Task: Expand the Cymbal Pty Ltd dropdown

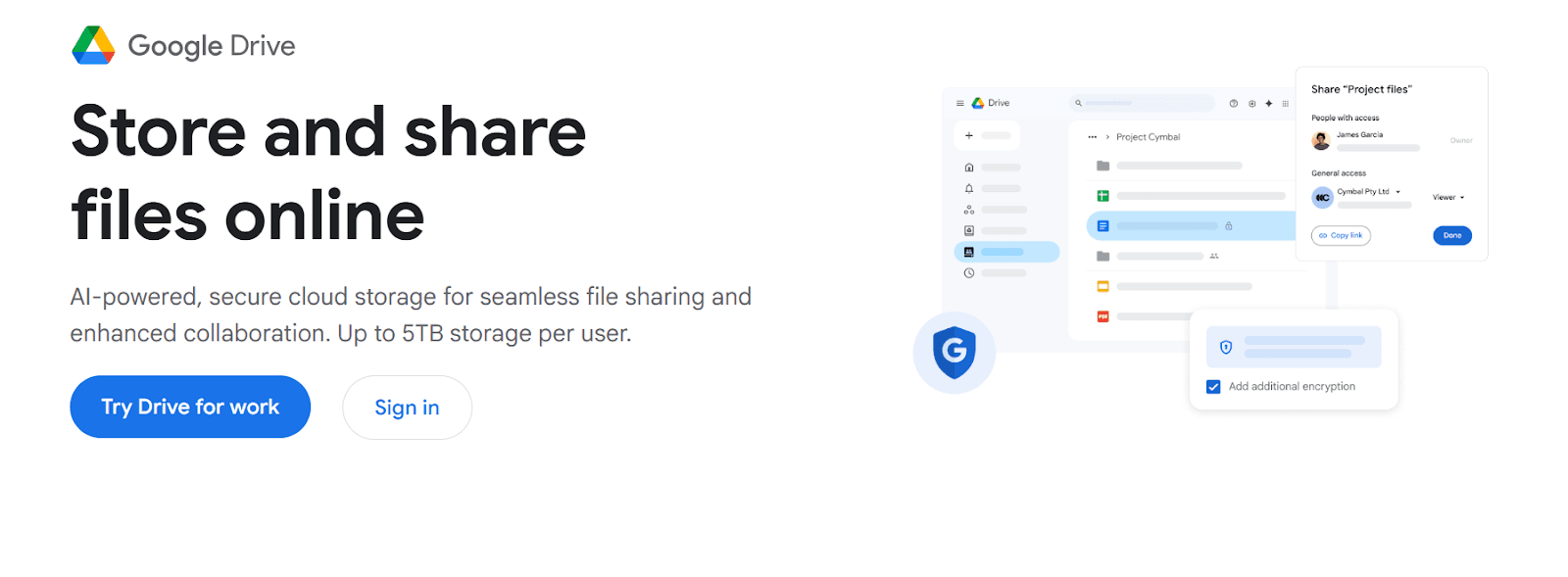Action: tap(1398, 192)
